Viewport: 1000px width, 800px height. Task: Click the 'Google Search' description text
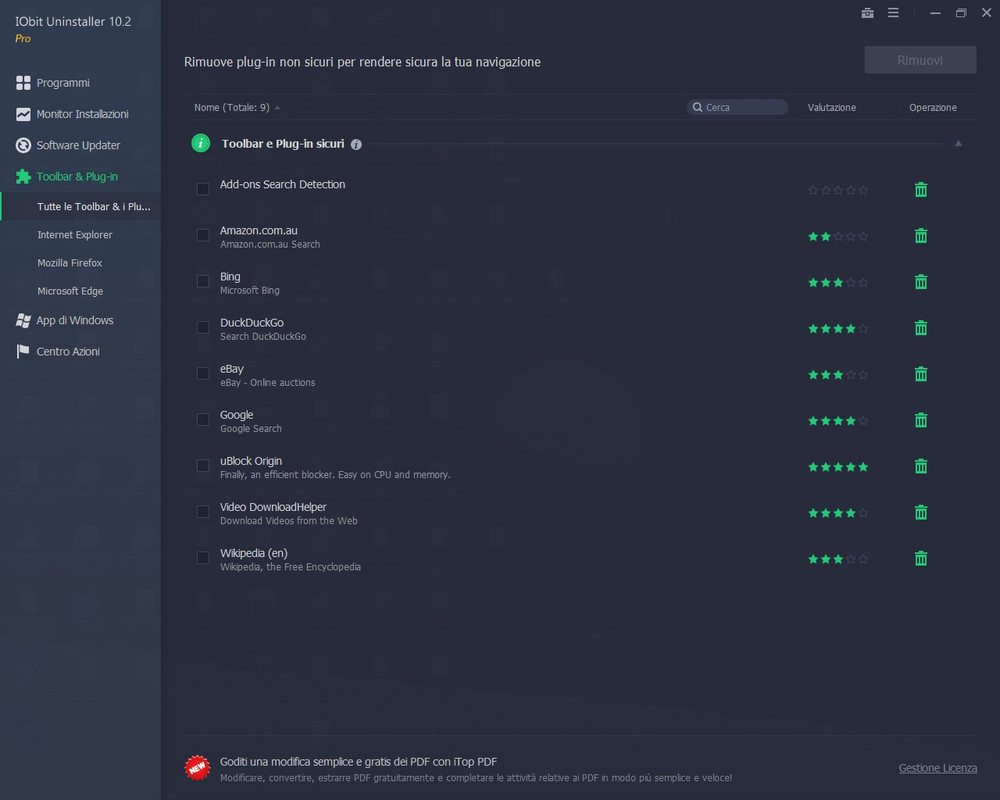pyautogui.click(x=251, y=429)
